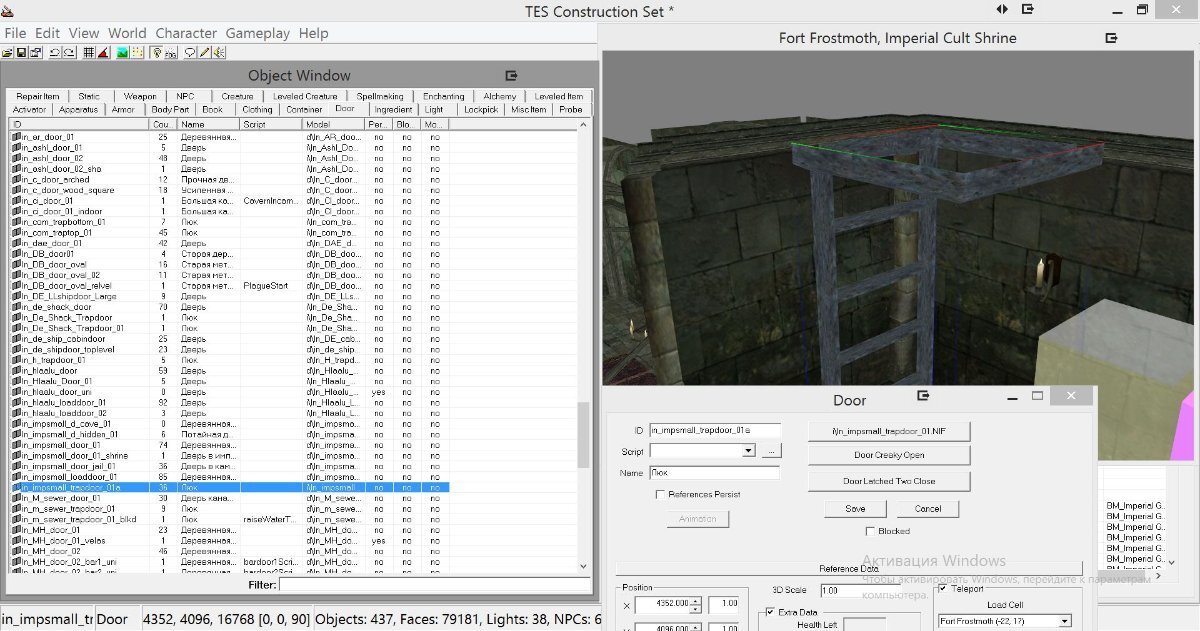Open the Load Cell dropdown
1200x631 pixels.
click(1064, 622)
